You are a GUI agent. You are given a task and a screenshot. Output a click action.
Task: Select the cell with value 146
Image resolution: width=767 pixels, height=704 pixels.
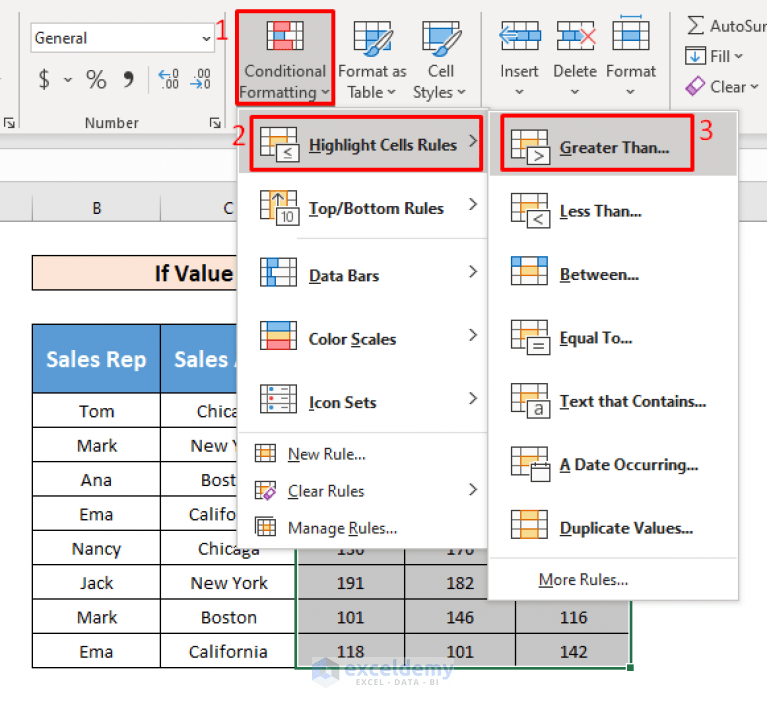coord(460,617)
